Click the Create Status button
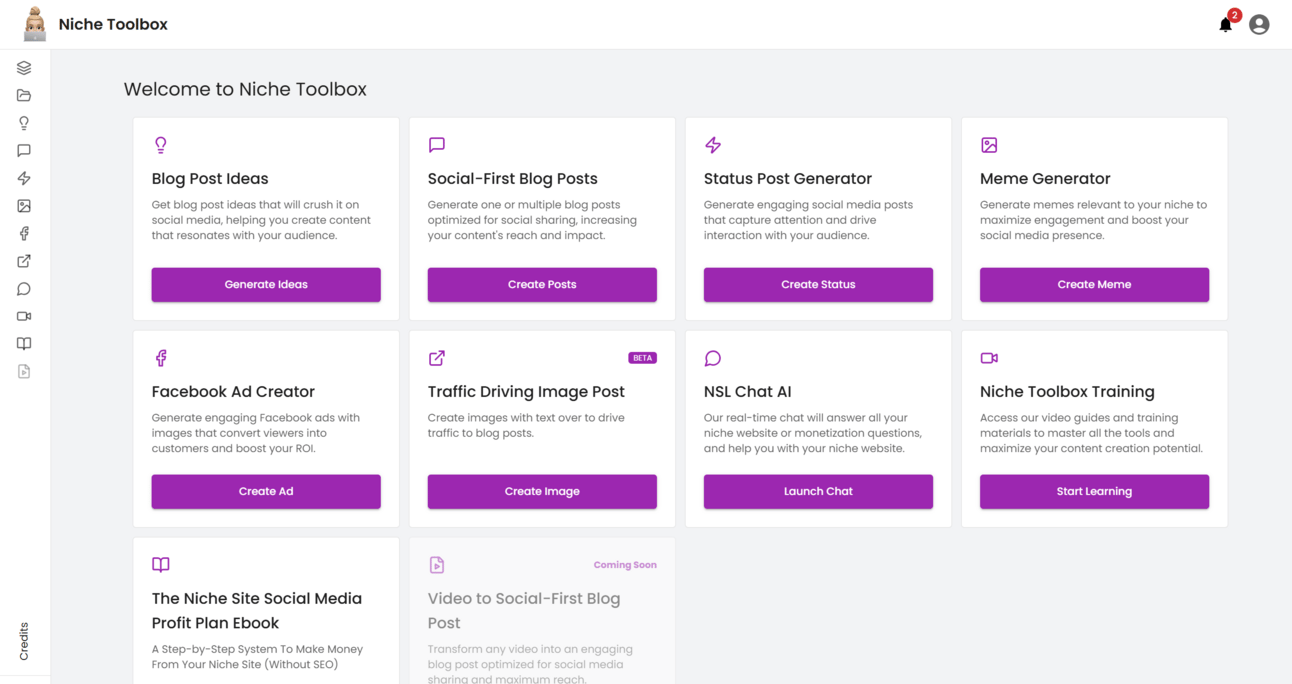 tap(818, 284)
